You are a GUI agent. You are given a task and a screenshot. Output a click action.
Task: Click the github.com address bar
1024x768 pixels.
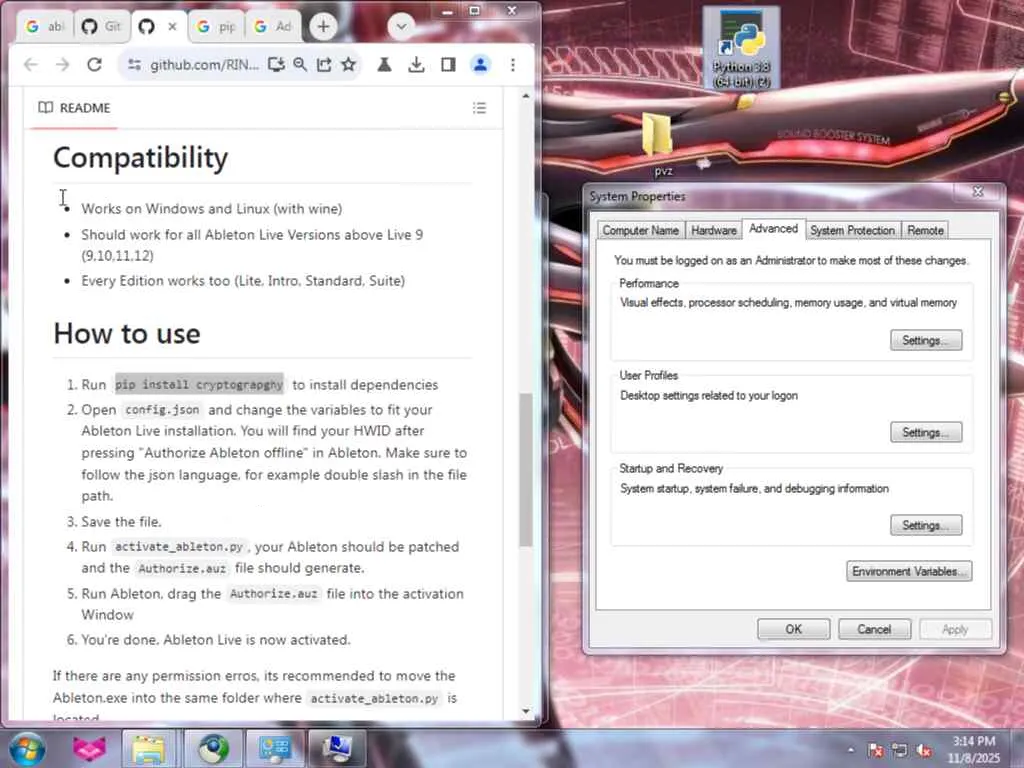point(204,64)
